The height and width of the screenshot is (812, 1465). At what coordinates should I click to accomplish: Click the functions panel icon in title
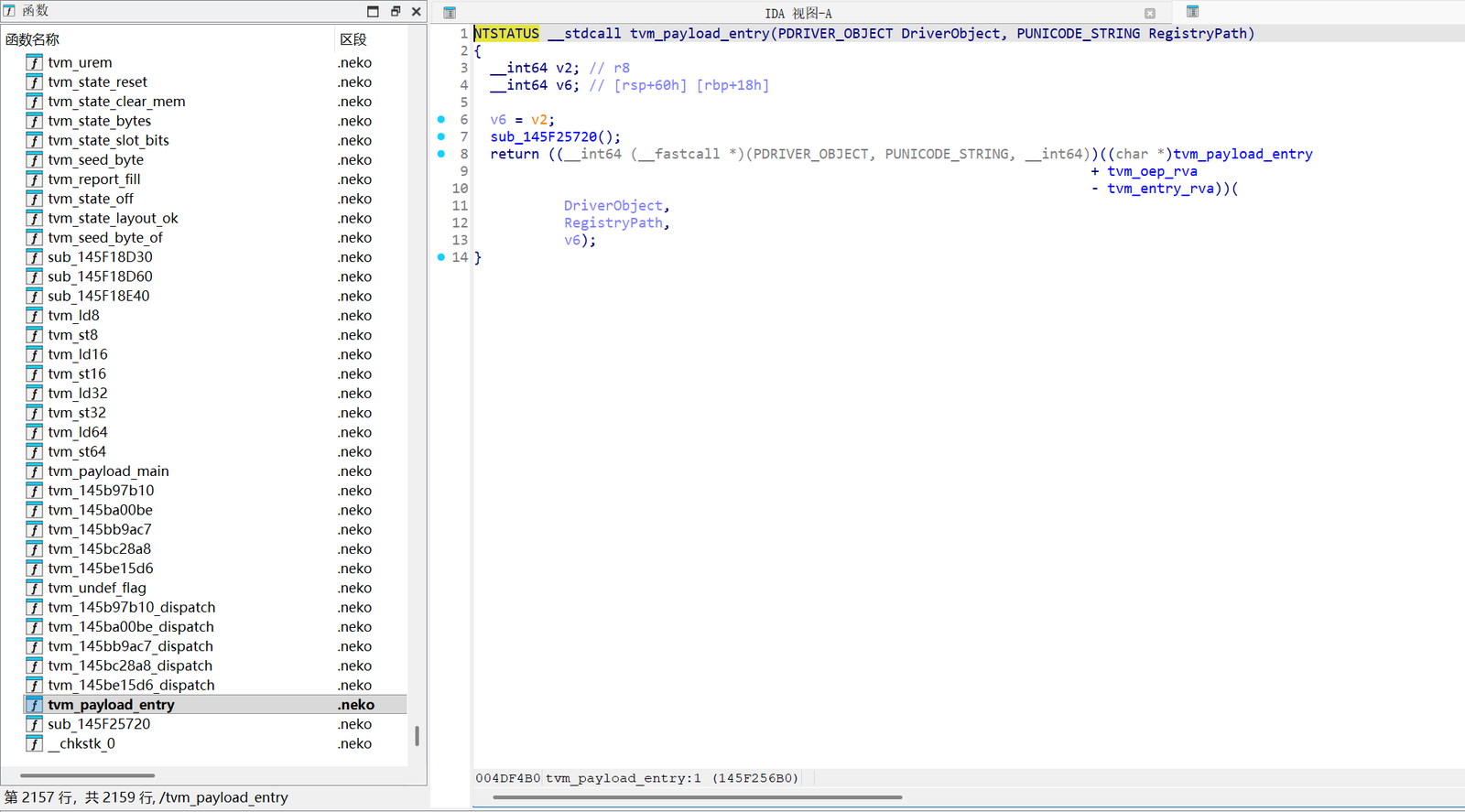[9, 11]
